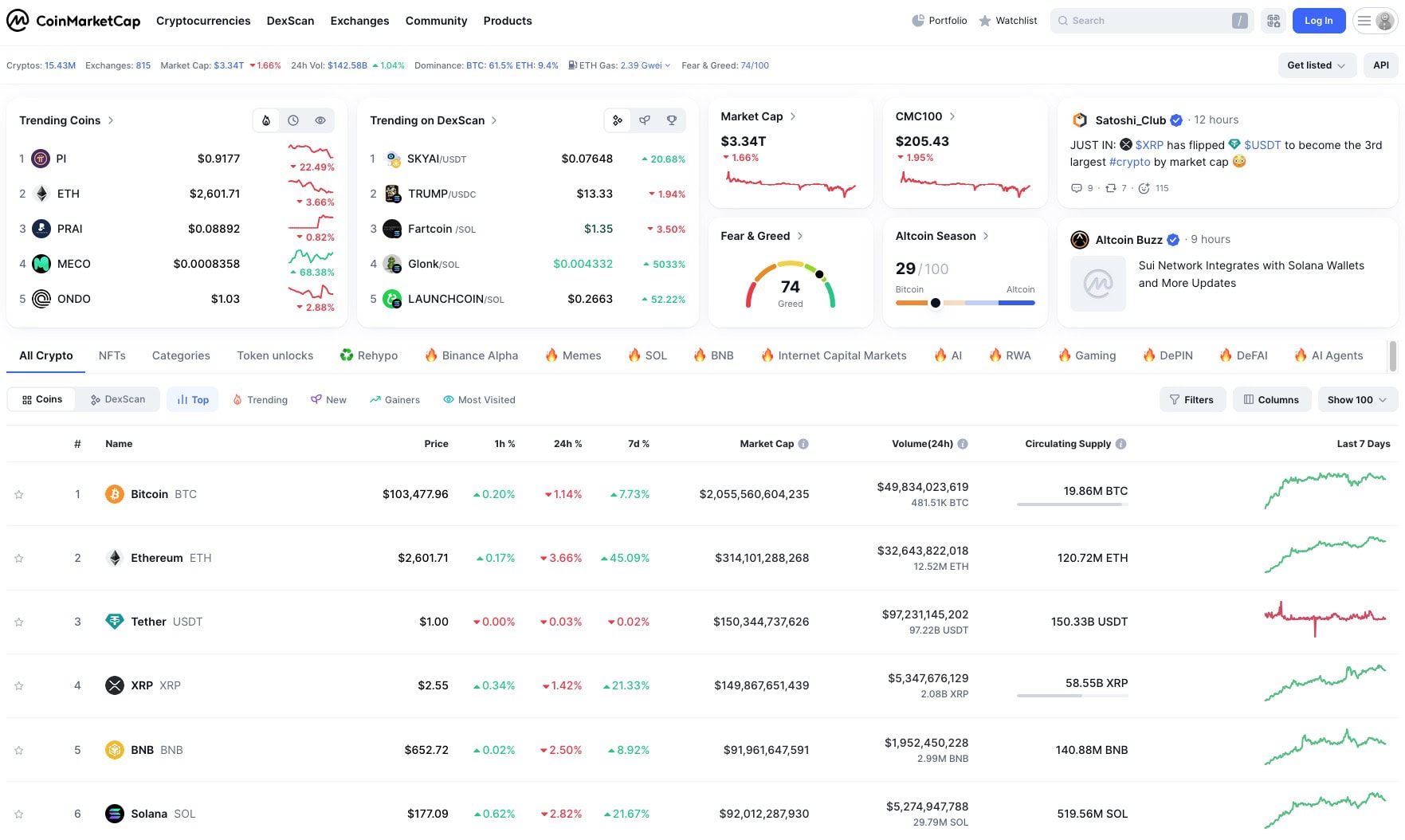The image size is (1405, 840).
Task: Click repost icon on Satoshi_Club post
Action: point(1111,188)
